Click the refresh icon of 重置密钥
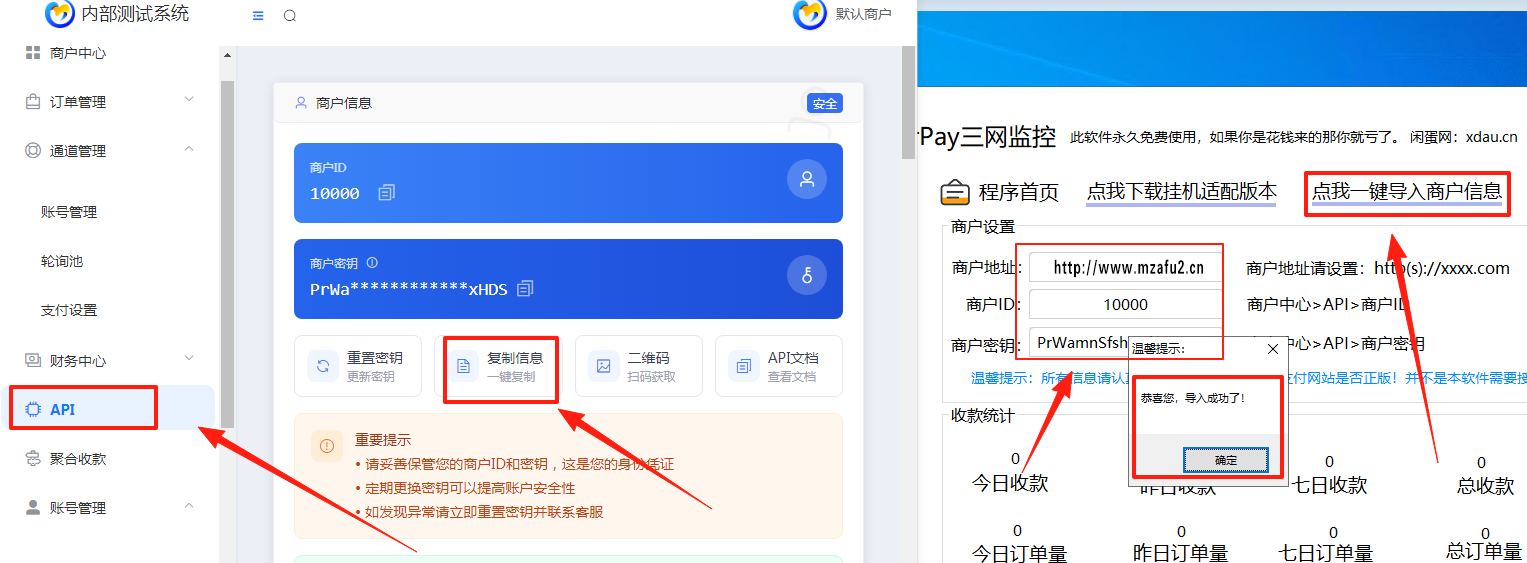 tap(324, 366)
